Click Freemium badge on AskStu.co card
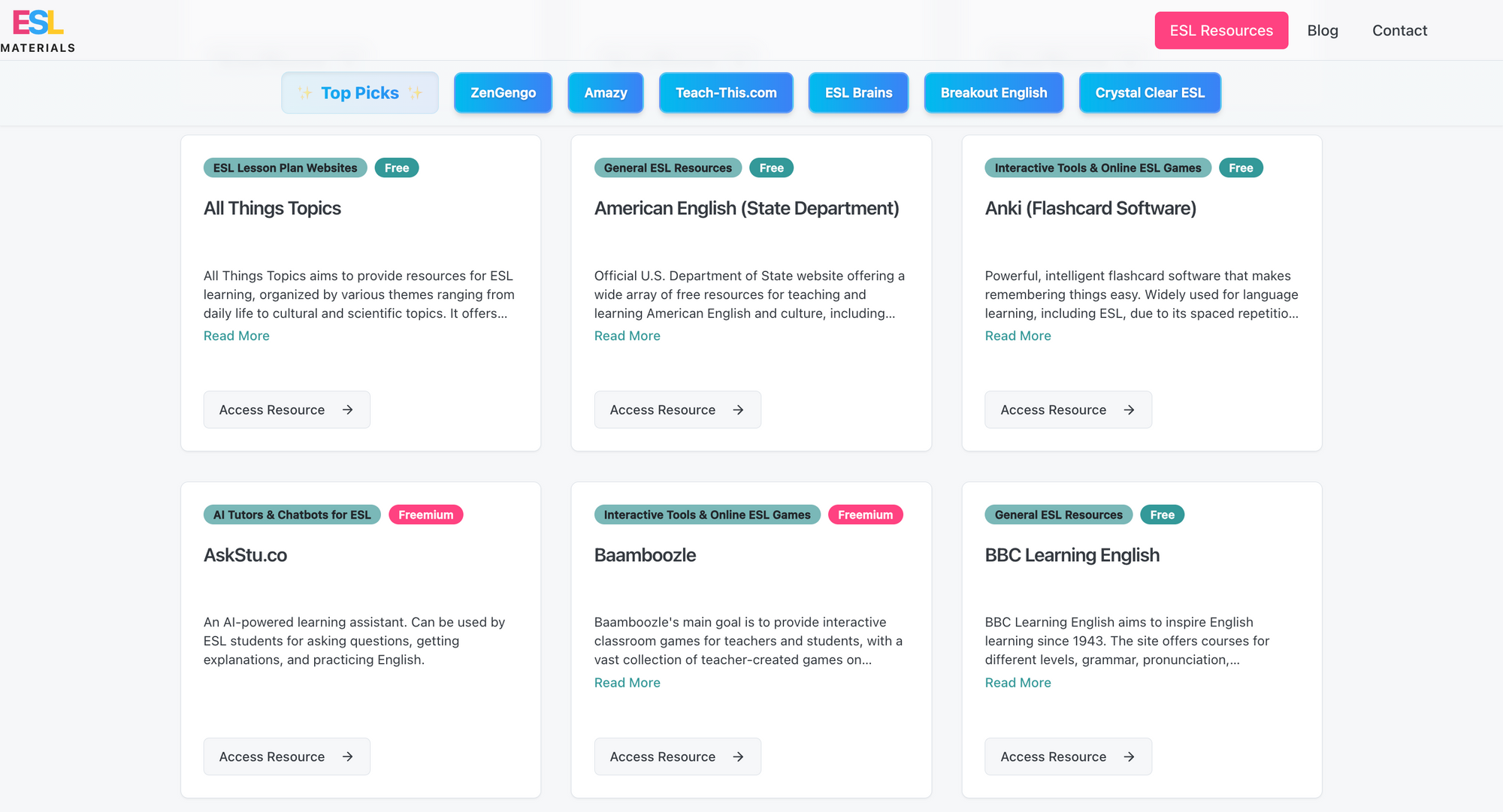1503x812 pixels. (425, 515)
